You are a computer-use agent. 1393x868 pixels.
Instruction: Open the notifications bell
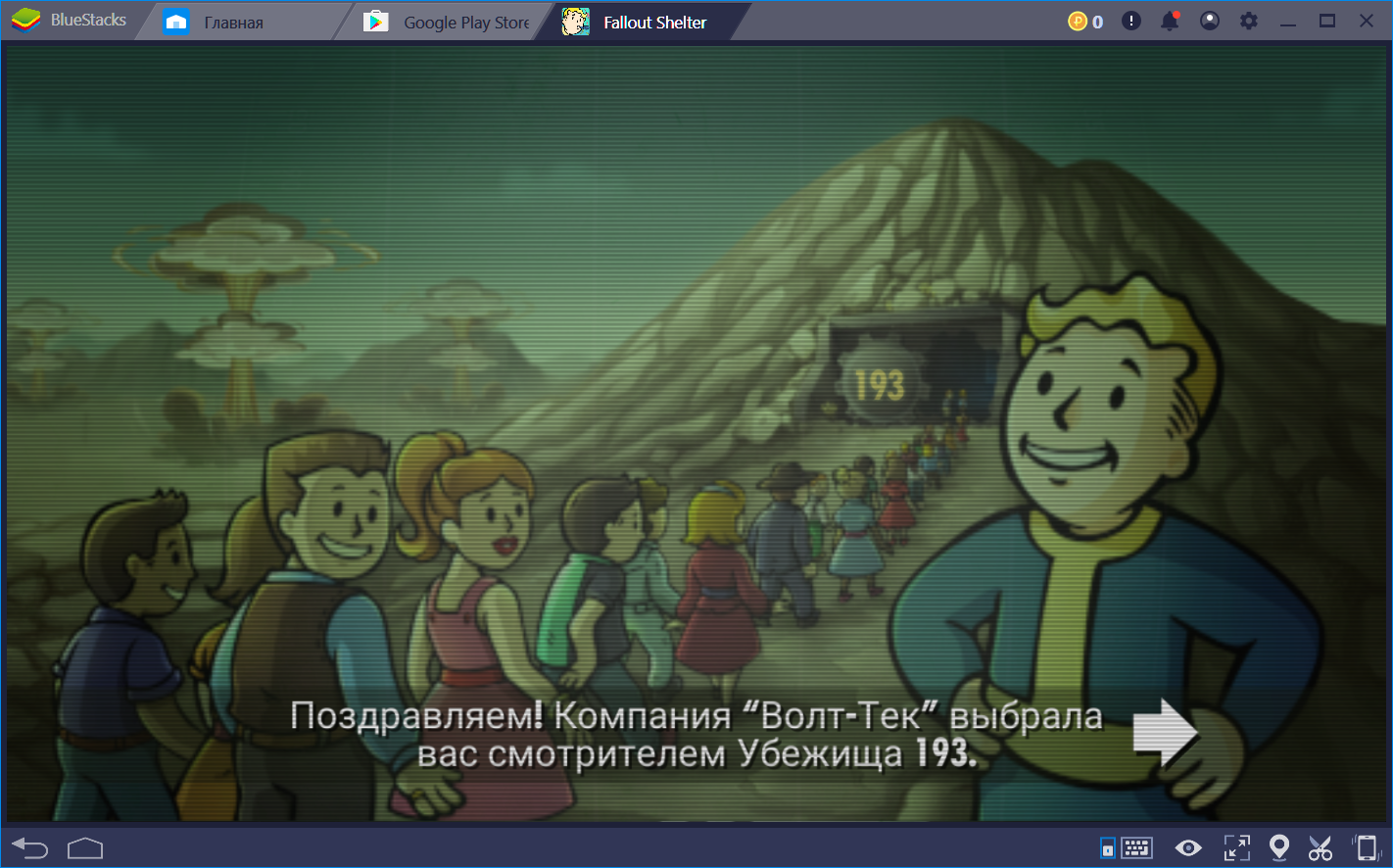click(x=1170, y=21)
